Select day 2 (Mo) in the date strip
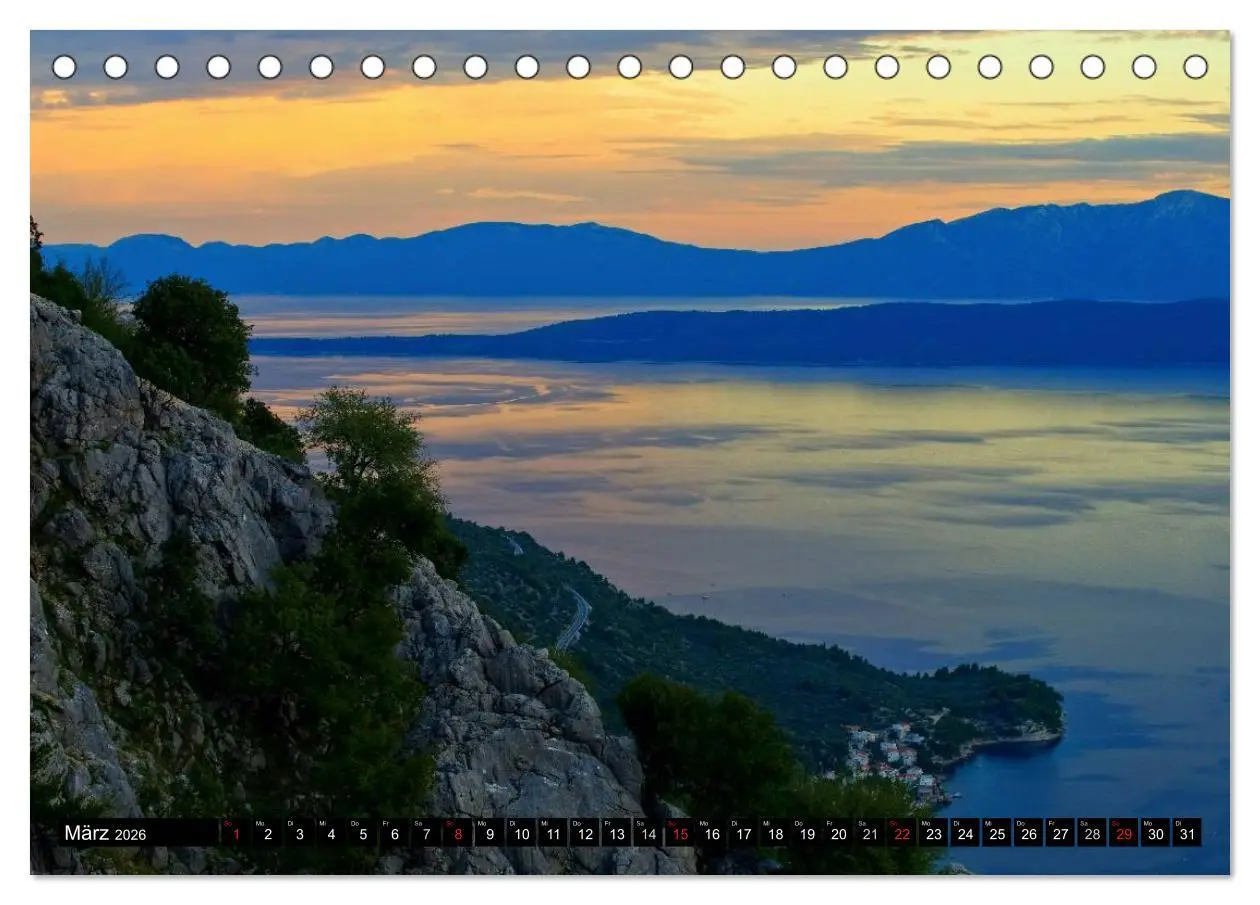 pyautogui.click(x=267, y=833)
